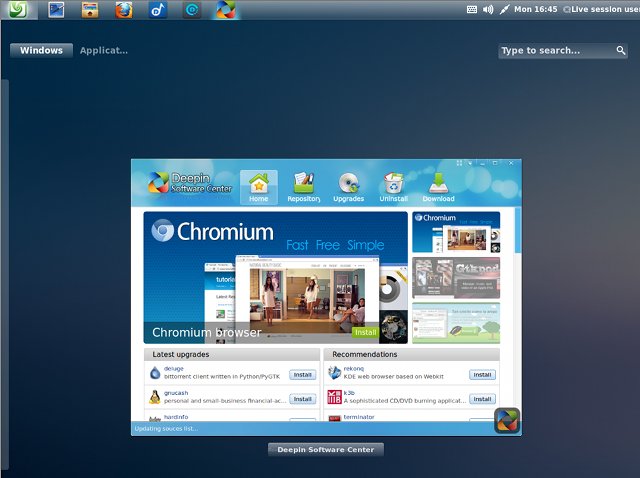Click the Software Center vertical scrollbar

518,231
